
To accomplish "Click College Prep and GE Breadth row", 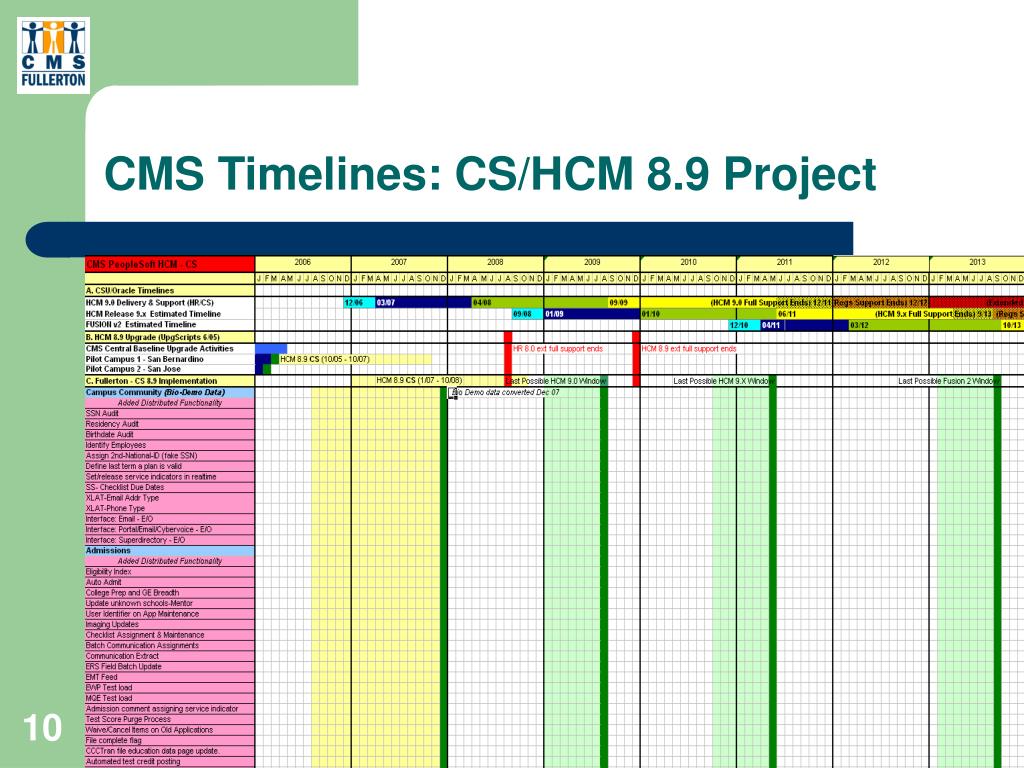I will coord(170,593).
